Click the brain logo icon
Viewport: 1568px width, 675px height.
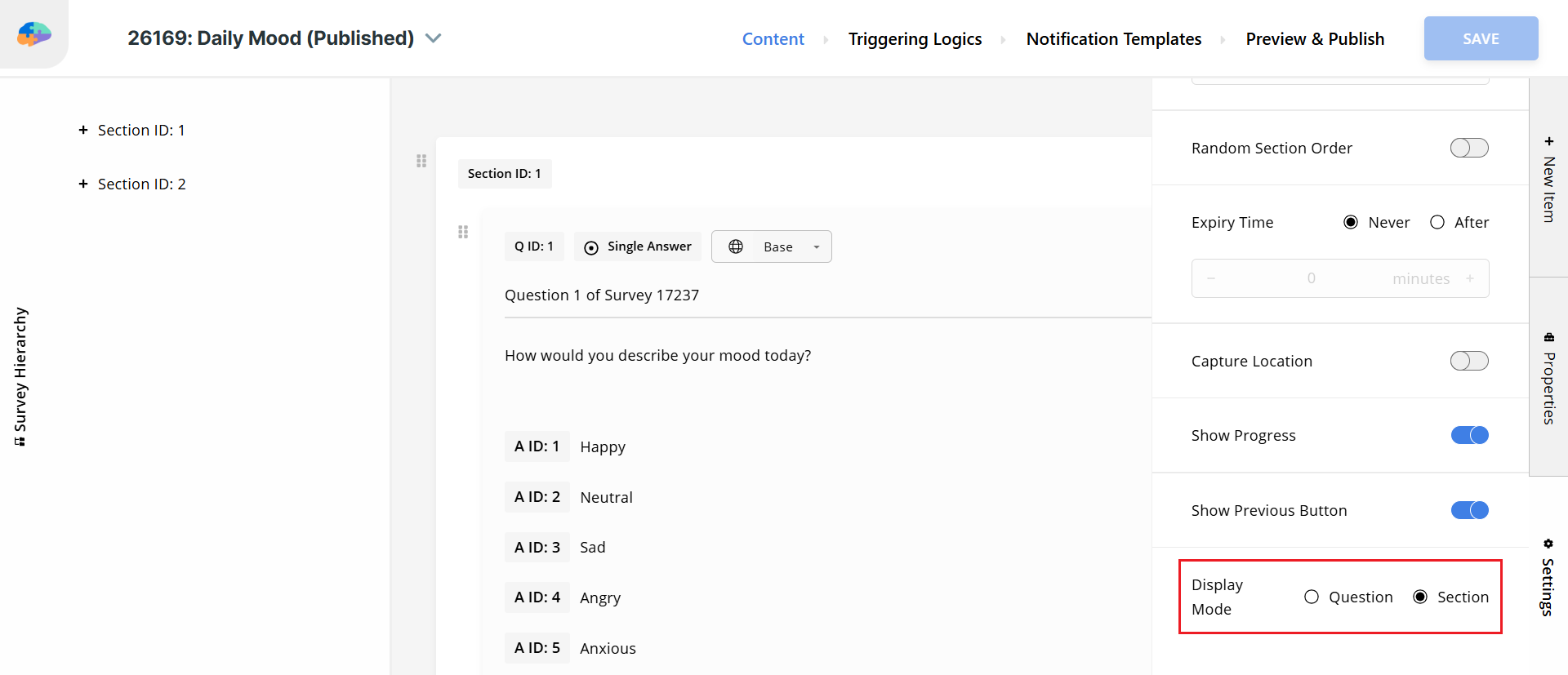34,34
